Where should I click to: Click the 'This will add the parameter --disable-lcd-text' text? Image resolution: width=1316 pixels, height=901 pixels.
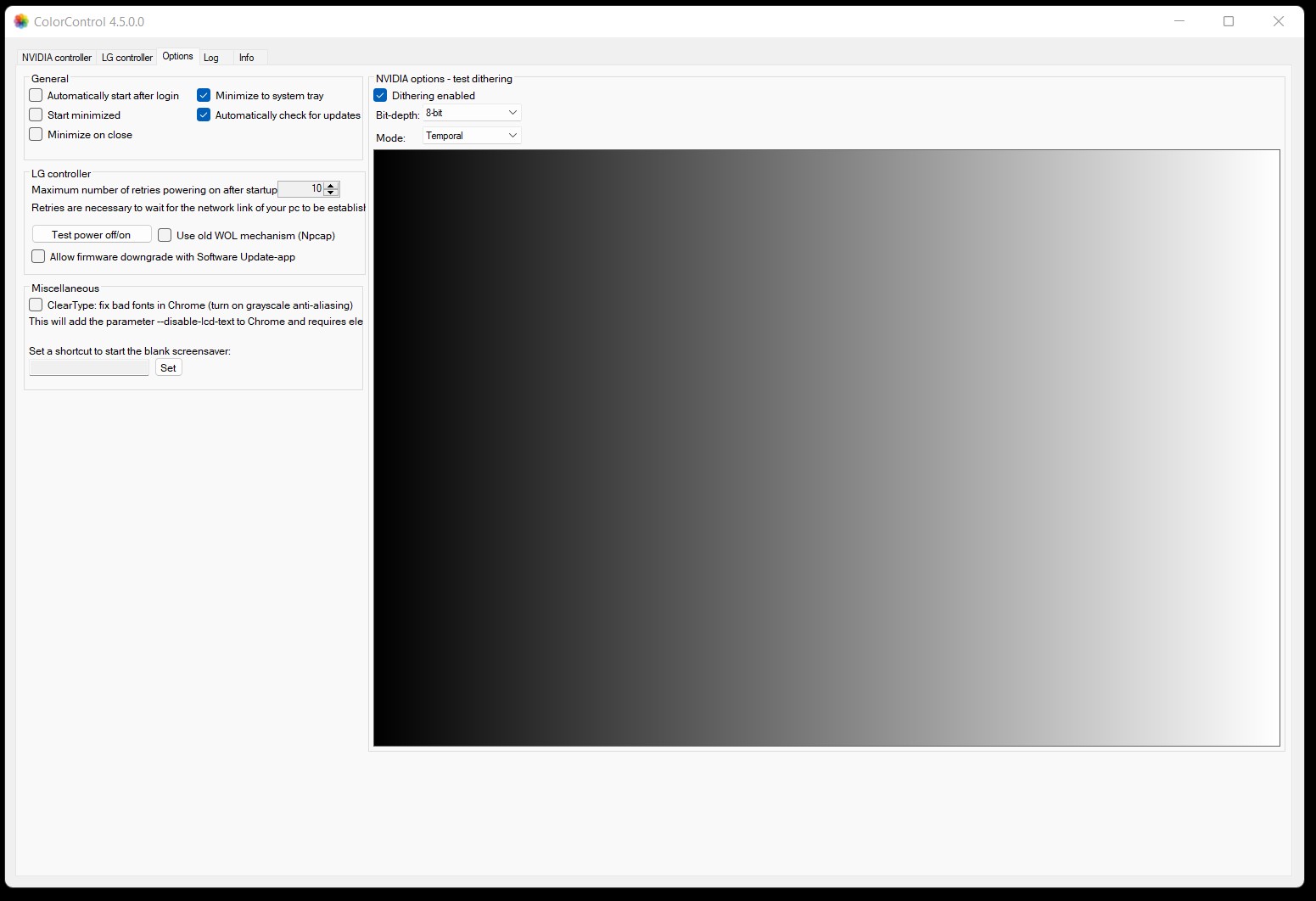coord(196,322)
